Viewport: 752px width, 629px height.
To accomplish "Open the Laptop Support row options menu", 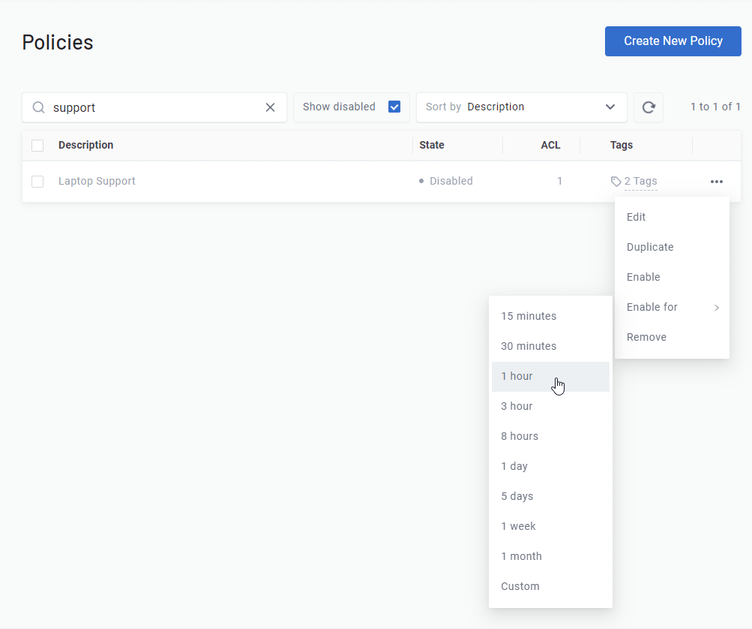I will 717,181.
